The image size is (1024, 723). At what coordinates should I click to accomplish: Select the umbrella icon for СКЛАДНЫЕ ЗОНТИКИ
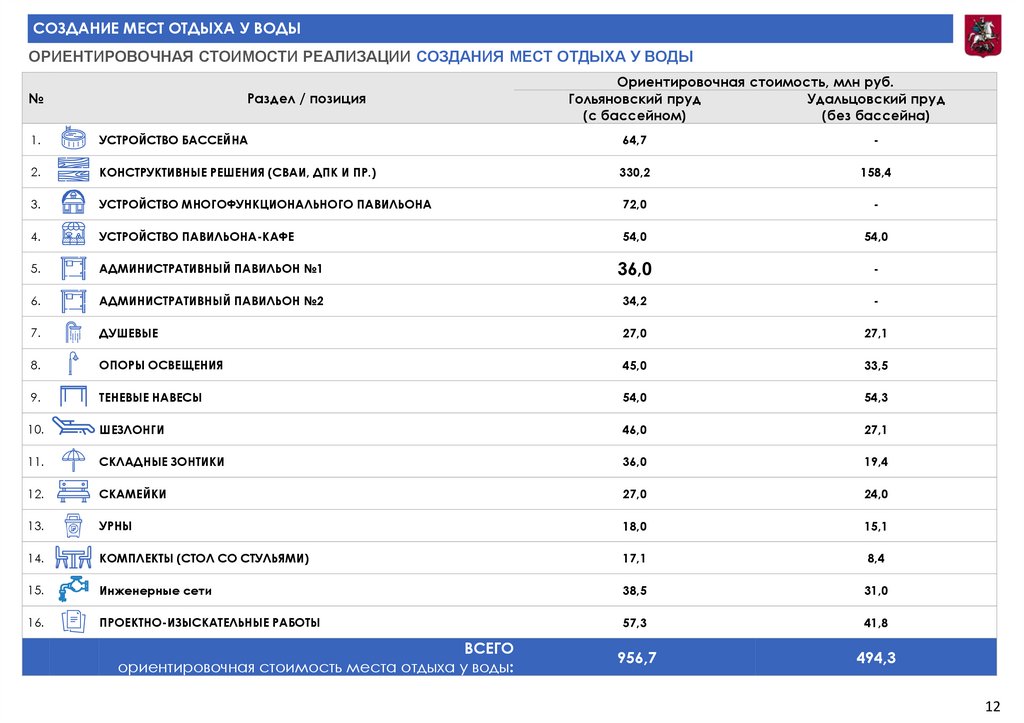pyautogui.click(x=74, y=461)
